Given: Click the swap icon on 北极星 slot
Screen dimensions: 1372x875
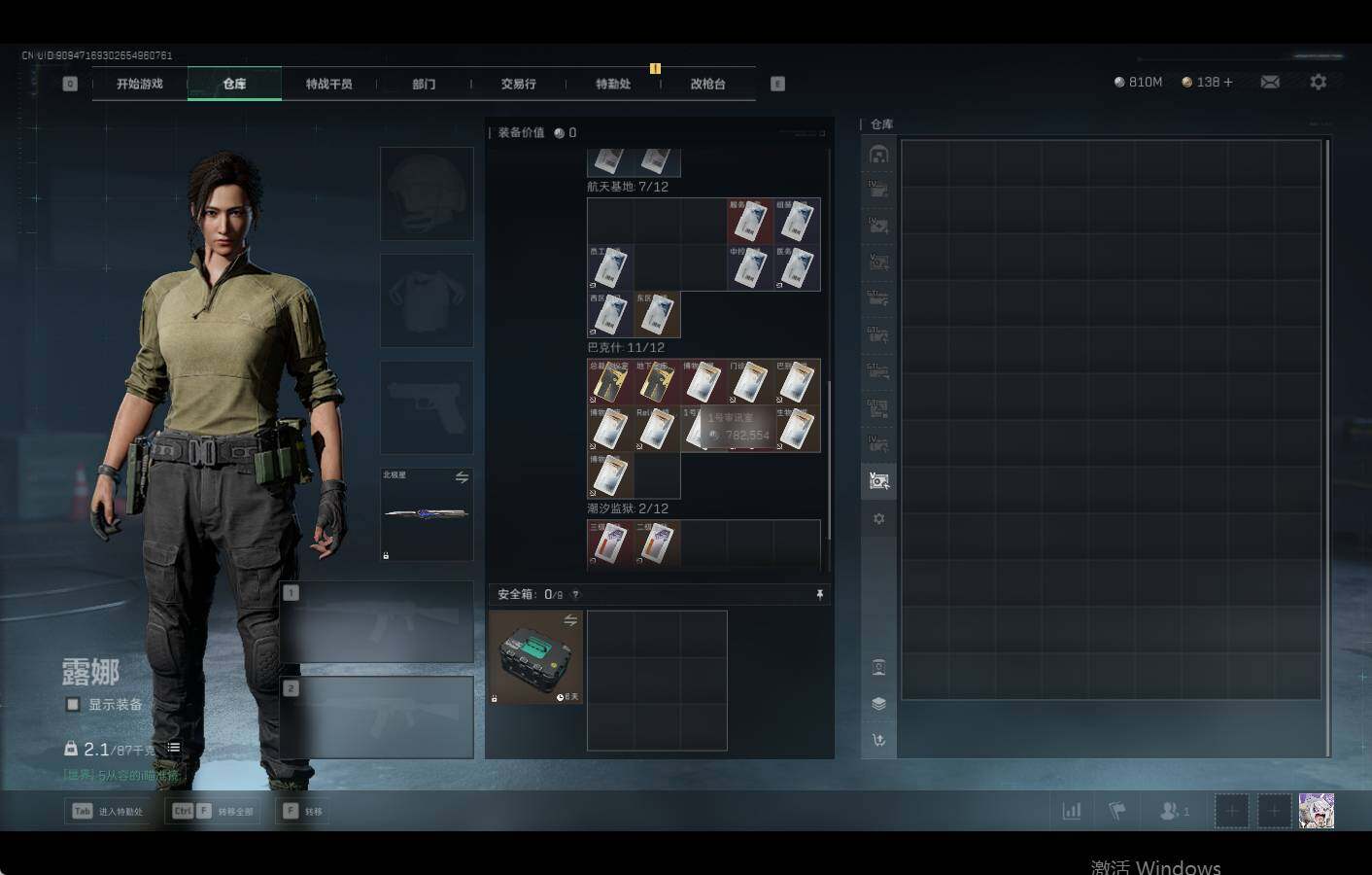Looking at the screenshot, I should pyautogui.click(x=462, y=477).
